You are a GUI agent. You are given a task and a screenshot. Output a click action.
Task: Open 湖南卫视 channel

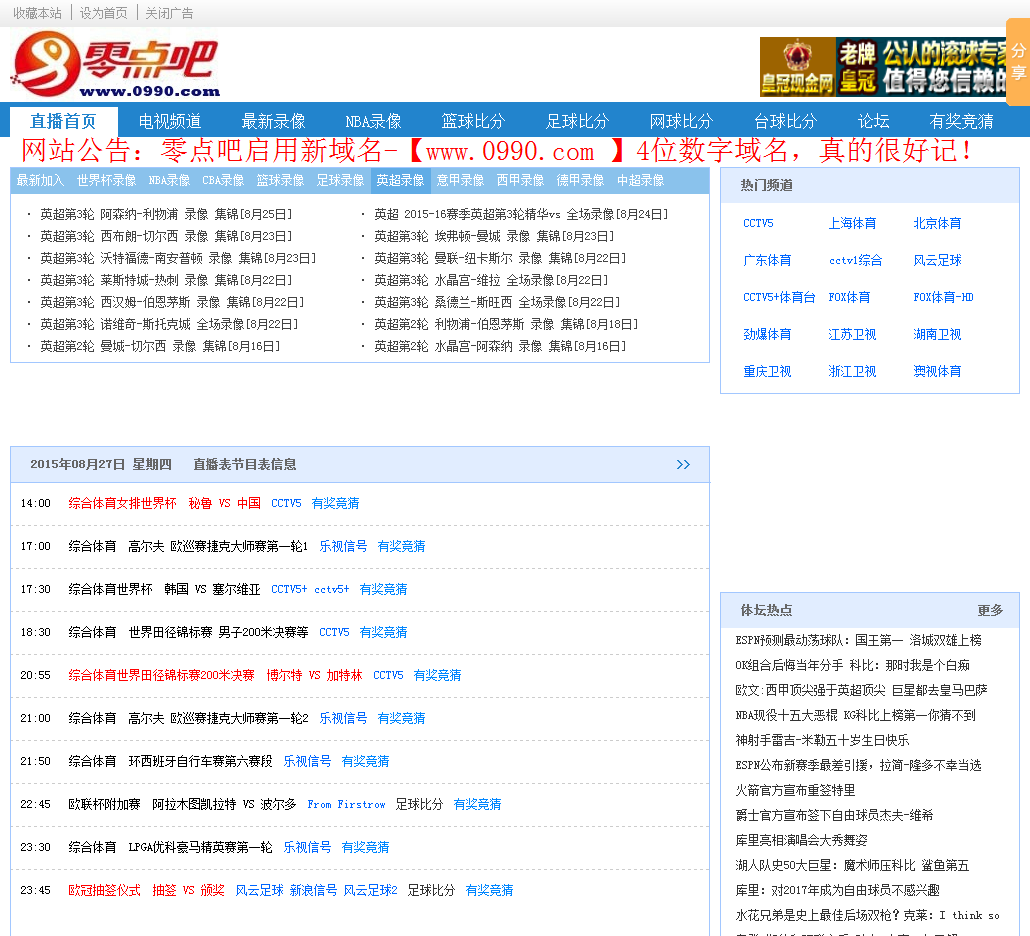[937, 335]
